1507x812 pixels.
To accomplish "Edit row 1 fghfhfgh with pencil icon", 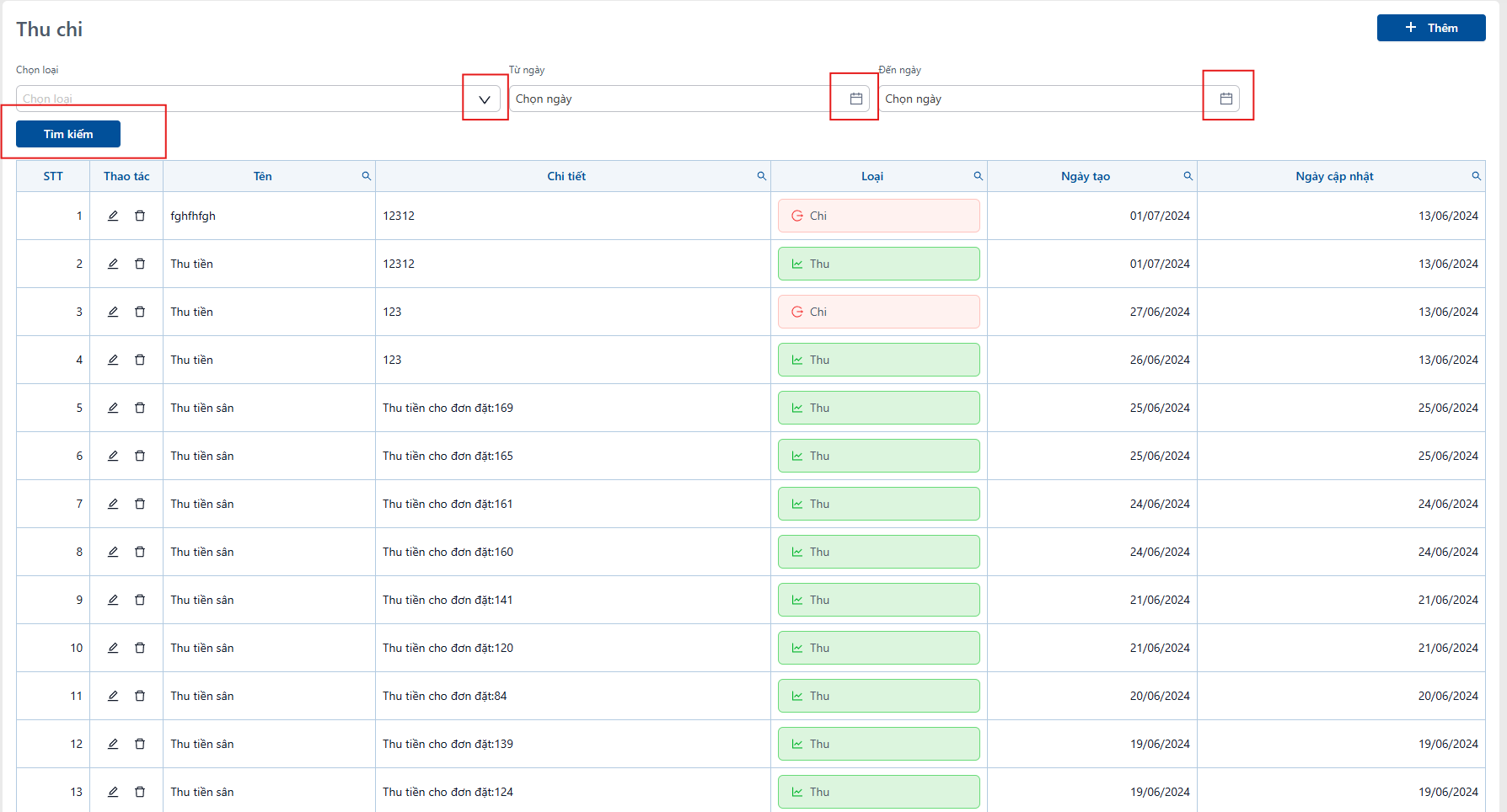I will pos(113,216).
